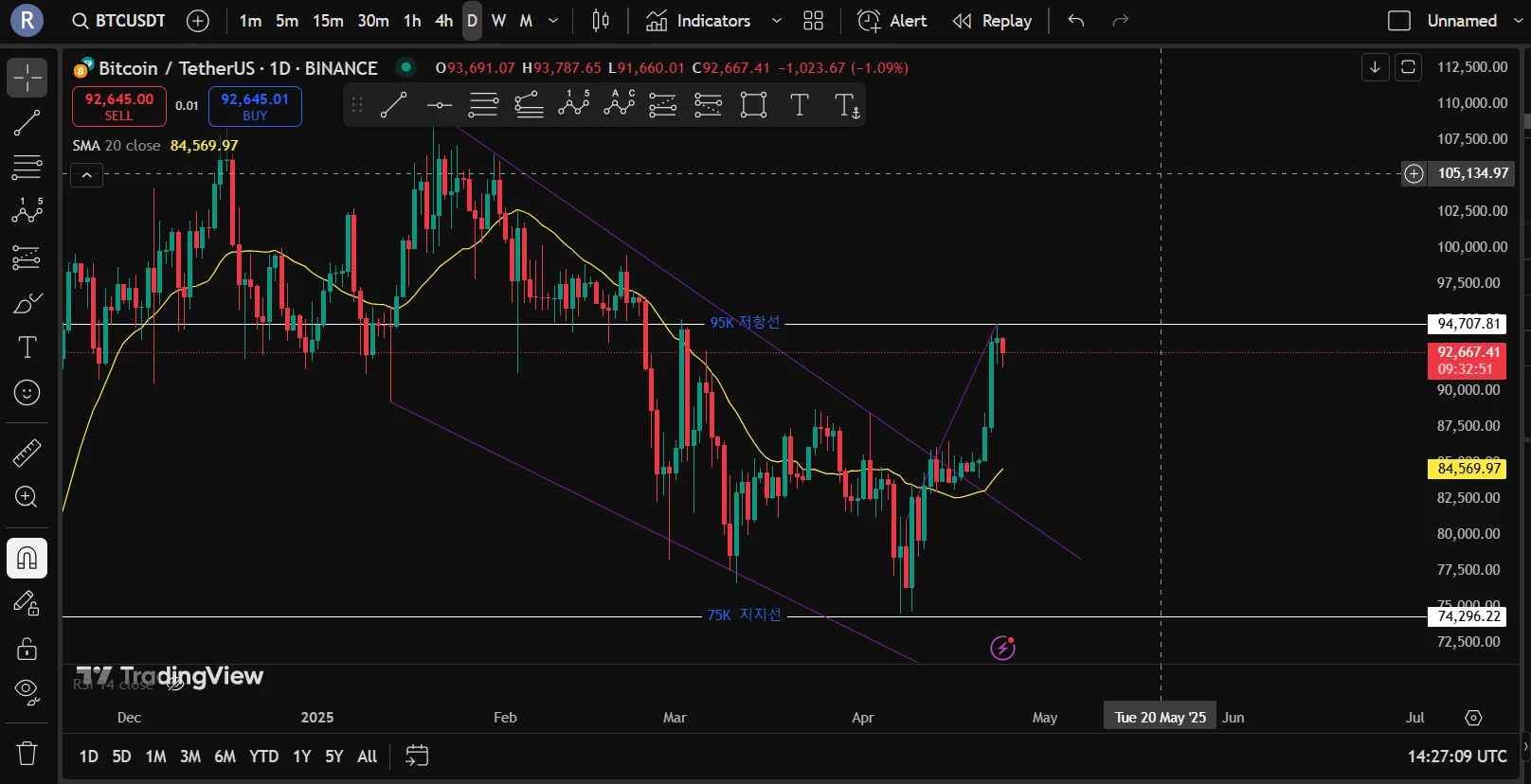Set the date range to 3M
Screen dimensions: 1531x784
(190, 757)
